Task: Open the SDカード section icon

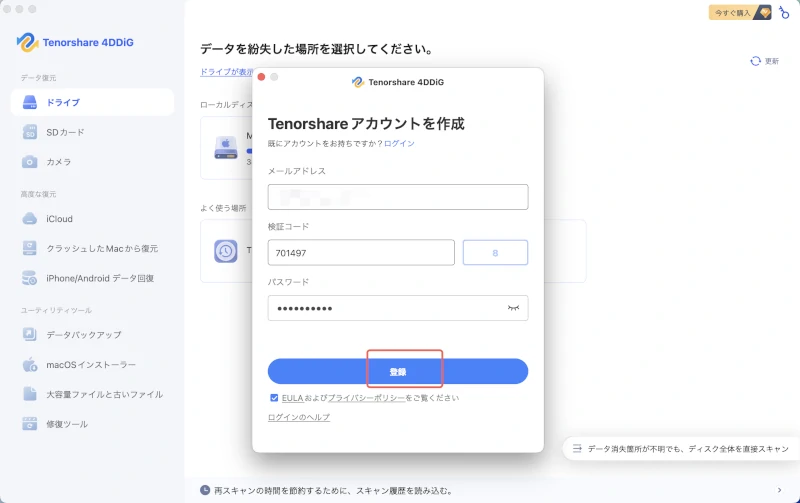Action: pyautogui.click(x=30, y=132)
